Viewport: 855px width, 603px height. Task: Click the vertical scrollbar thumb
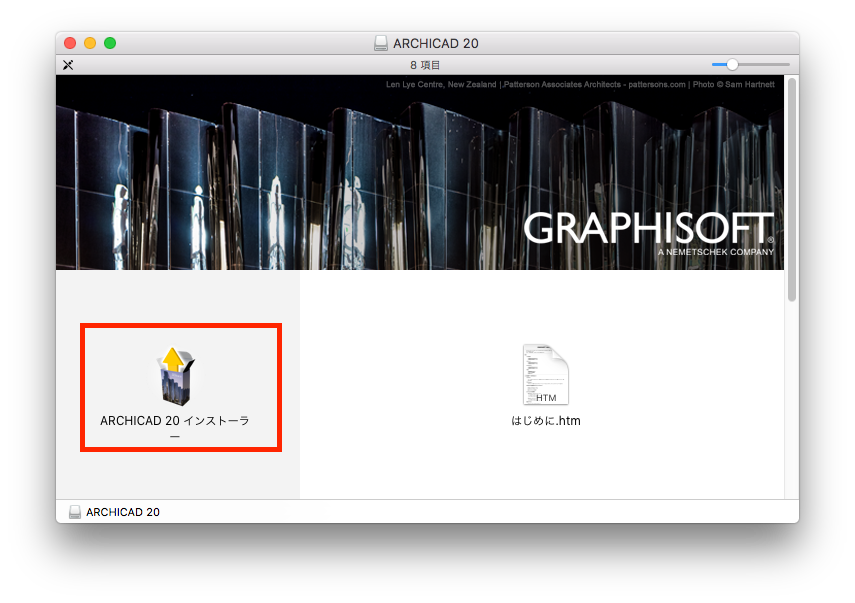click(x=792, y=189)
